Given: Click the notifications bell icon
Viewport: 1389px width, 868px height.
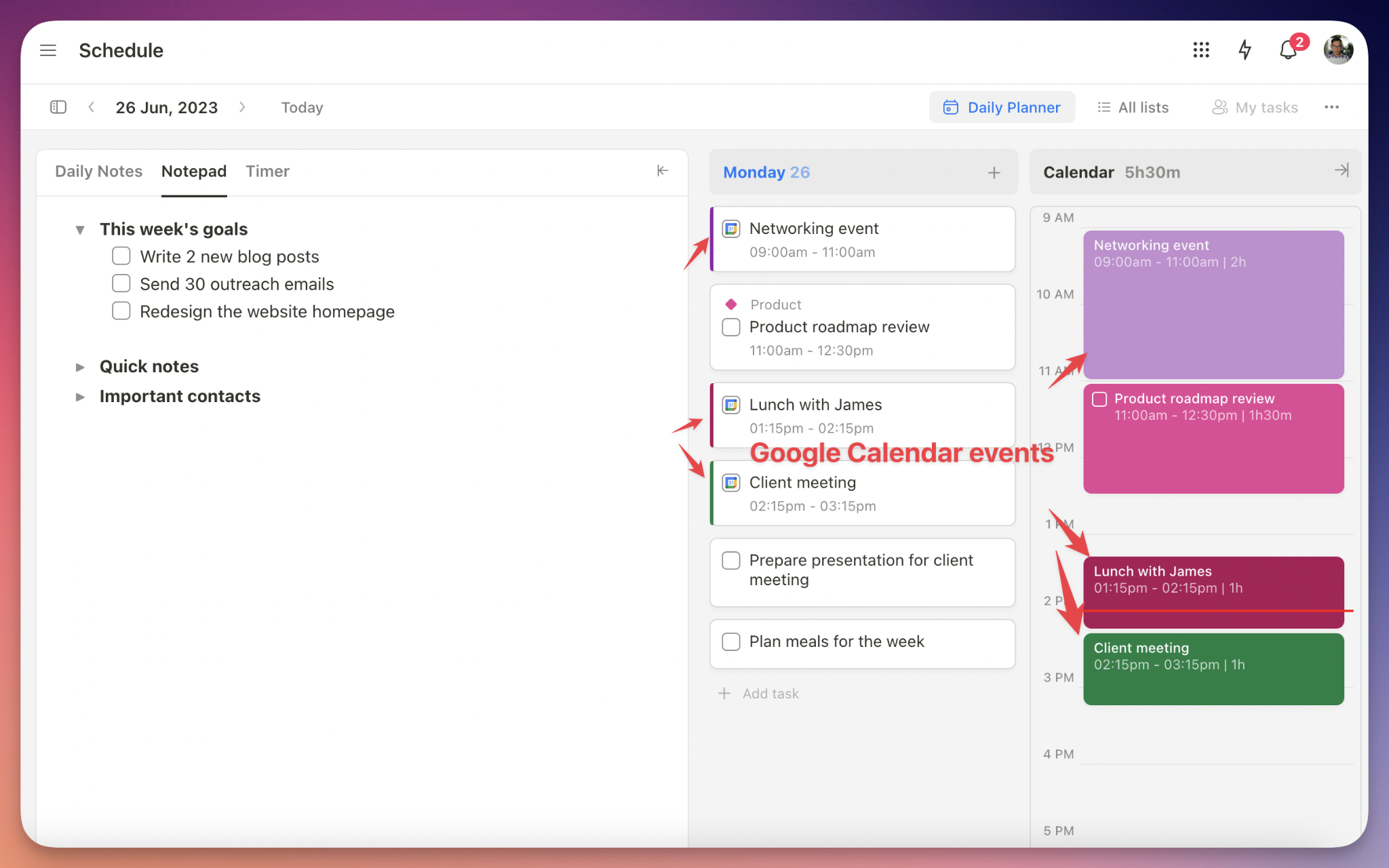Looking at the screenshot, I should [x=1289, y=50].
